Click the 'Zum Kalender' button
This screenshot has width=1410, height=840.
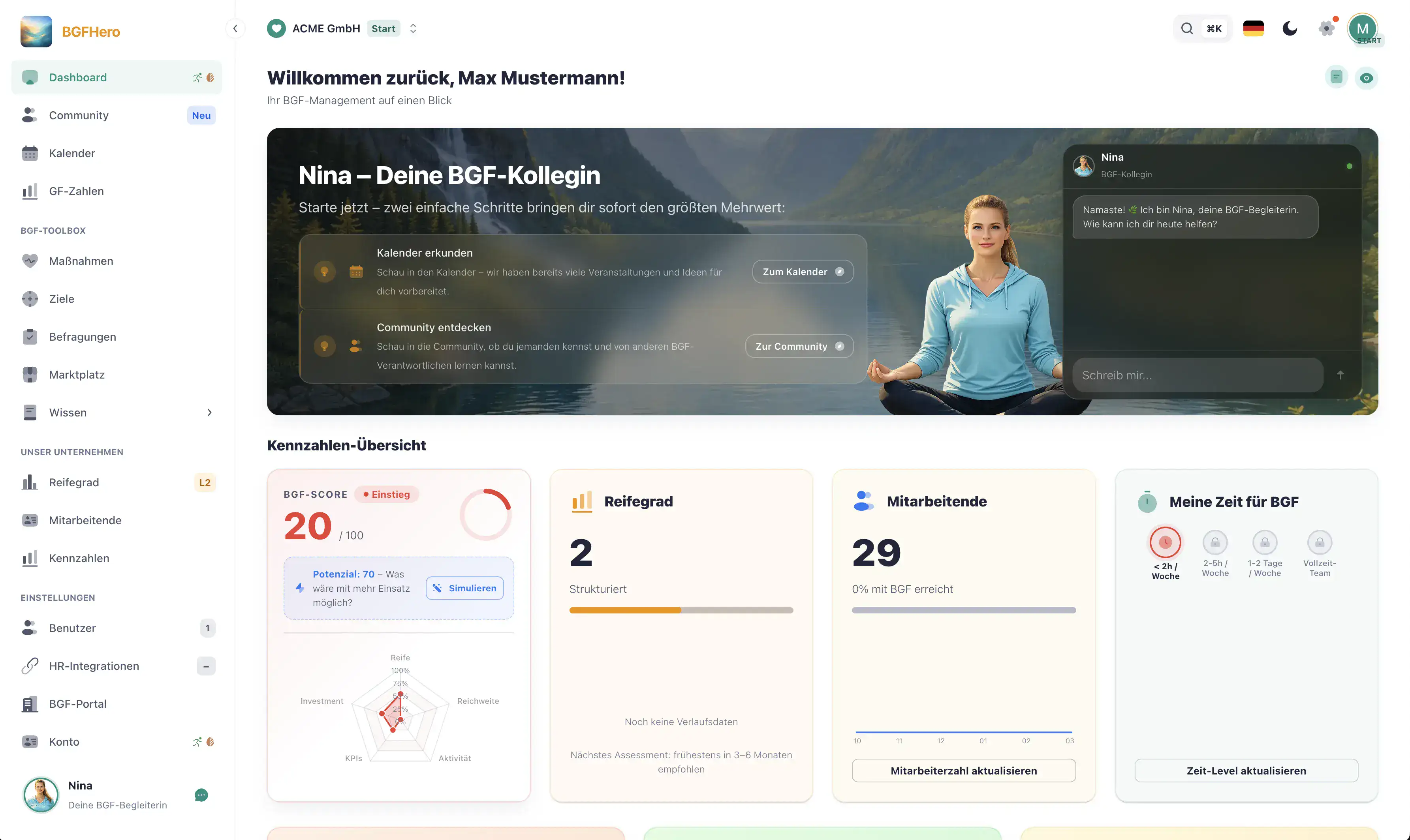[803, 272]
